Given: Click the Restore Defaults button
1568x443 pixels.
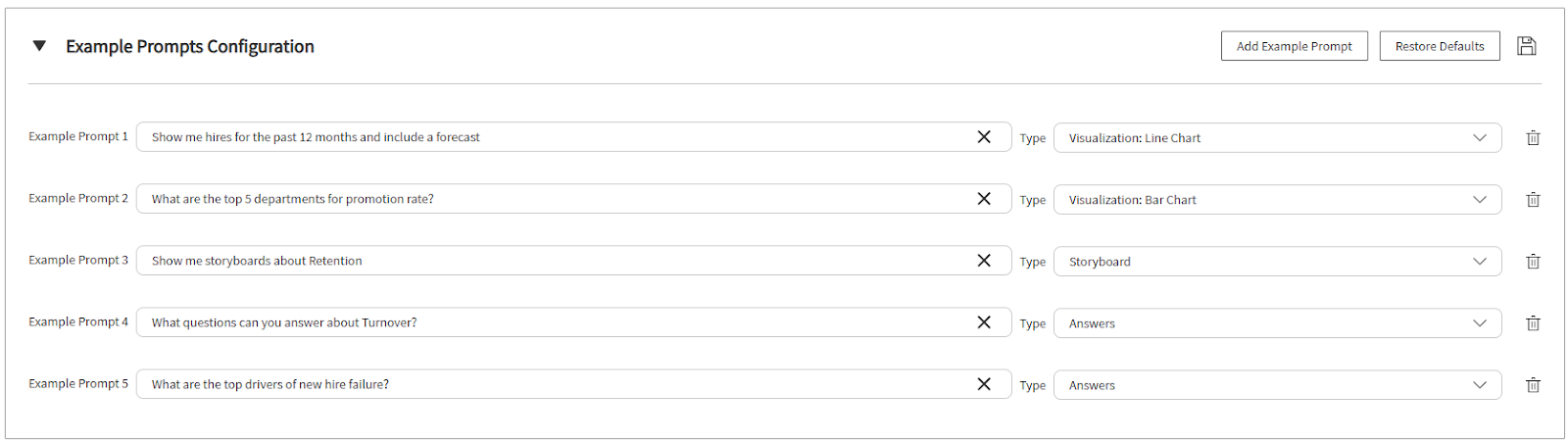Looking at the screenshot, I should point(1440,46).
